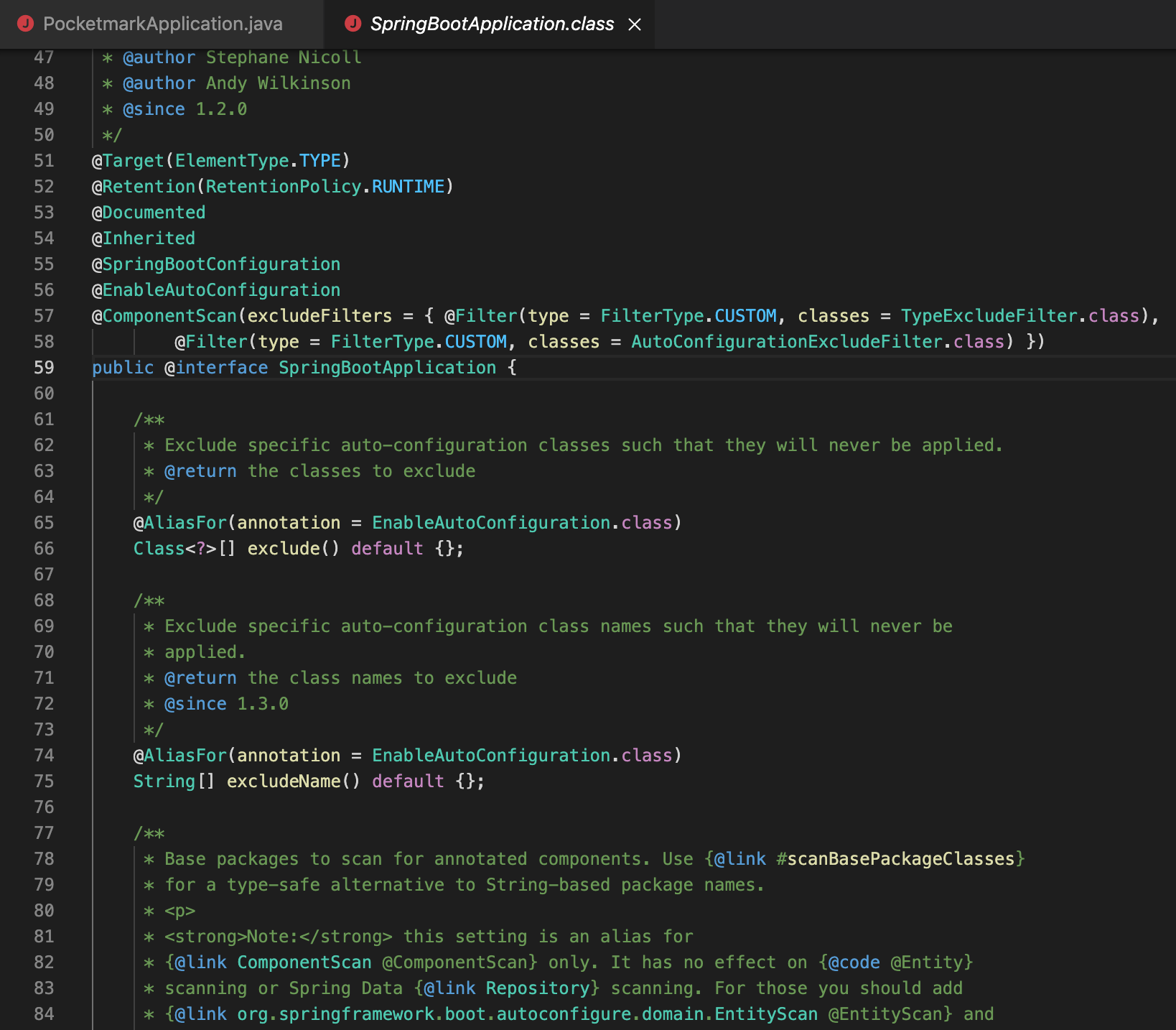Click line number 66 in the gutter
Image resolution: width=1176 pixels, height=1030 pixels.
click(44, 549)
